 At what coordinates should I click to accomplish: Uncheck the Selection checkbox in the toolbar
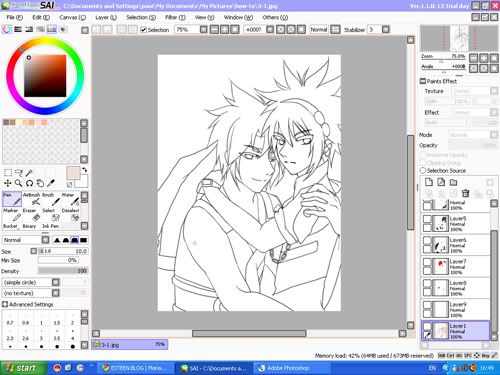(144, 30)
